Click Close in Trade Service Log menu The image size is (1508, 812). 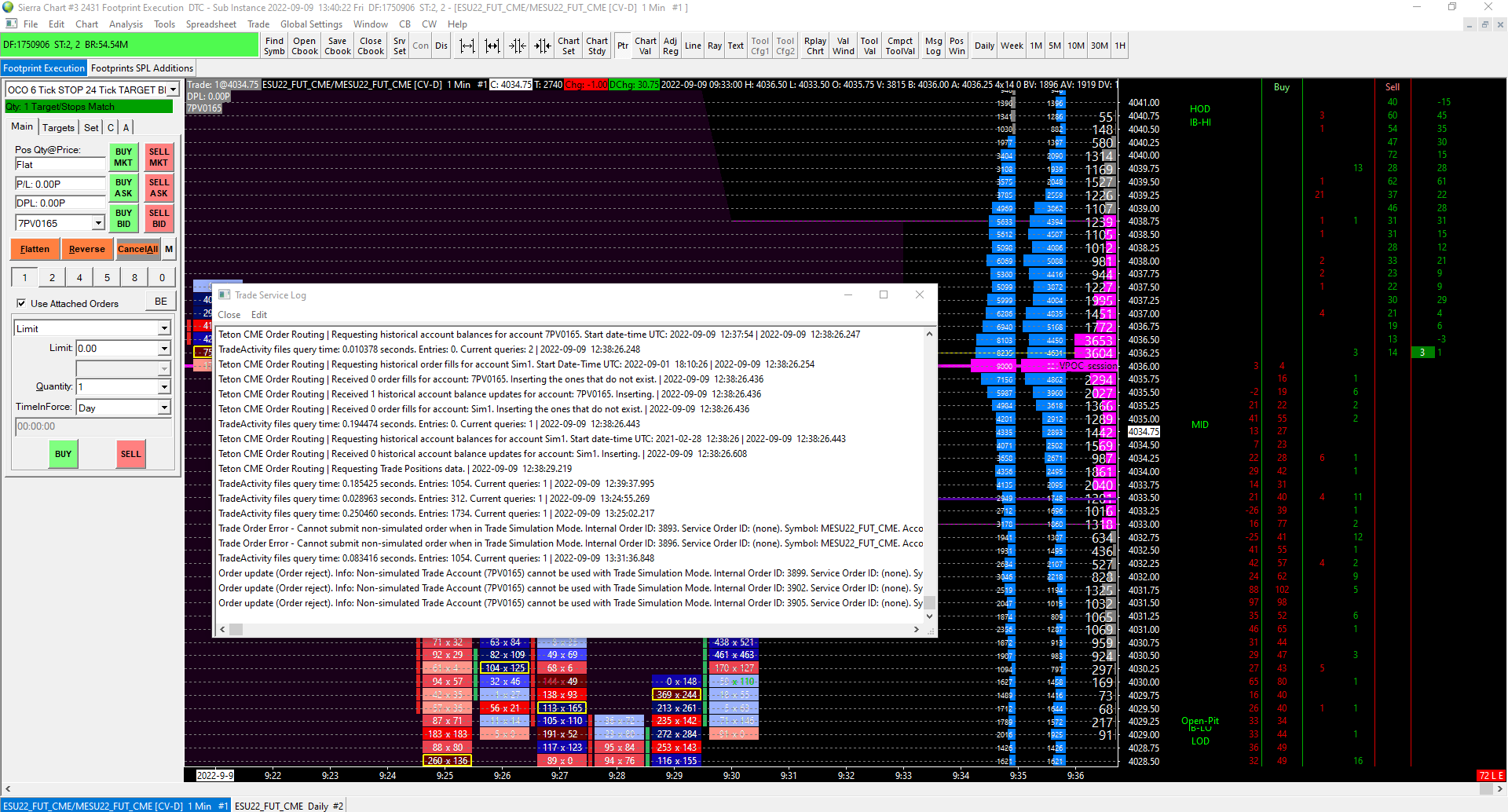pyautogui.click(x=229, y=315)
